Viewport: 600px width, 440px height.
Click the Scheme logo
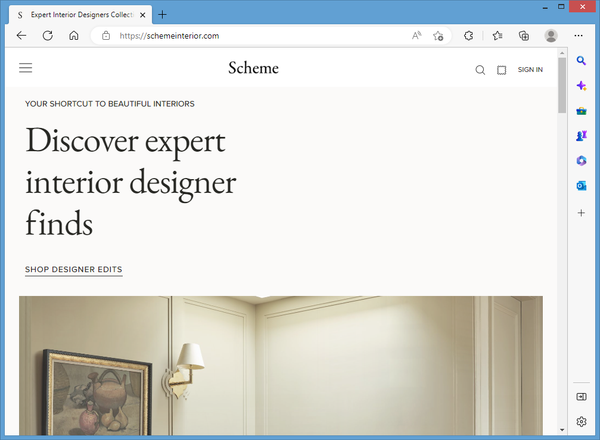click(253, 68)
